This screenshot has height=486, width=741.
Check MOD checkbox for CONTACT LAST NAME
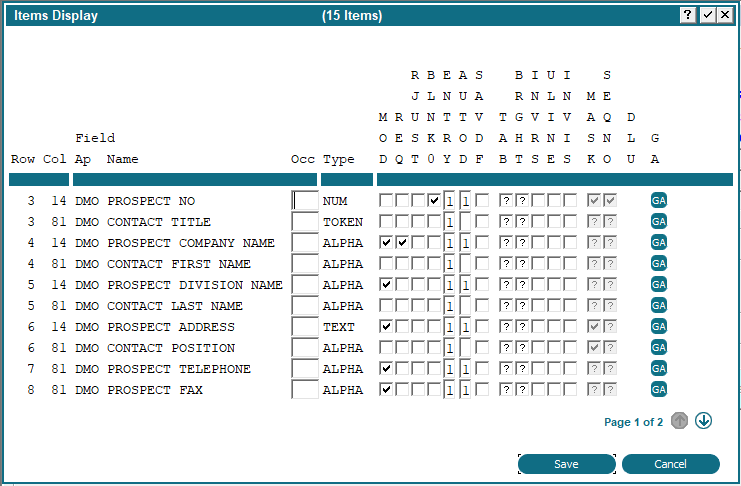[x=386, y=305]
